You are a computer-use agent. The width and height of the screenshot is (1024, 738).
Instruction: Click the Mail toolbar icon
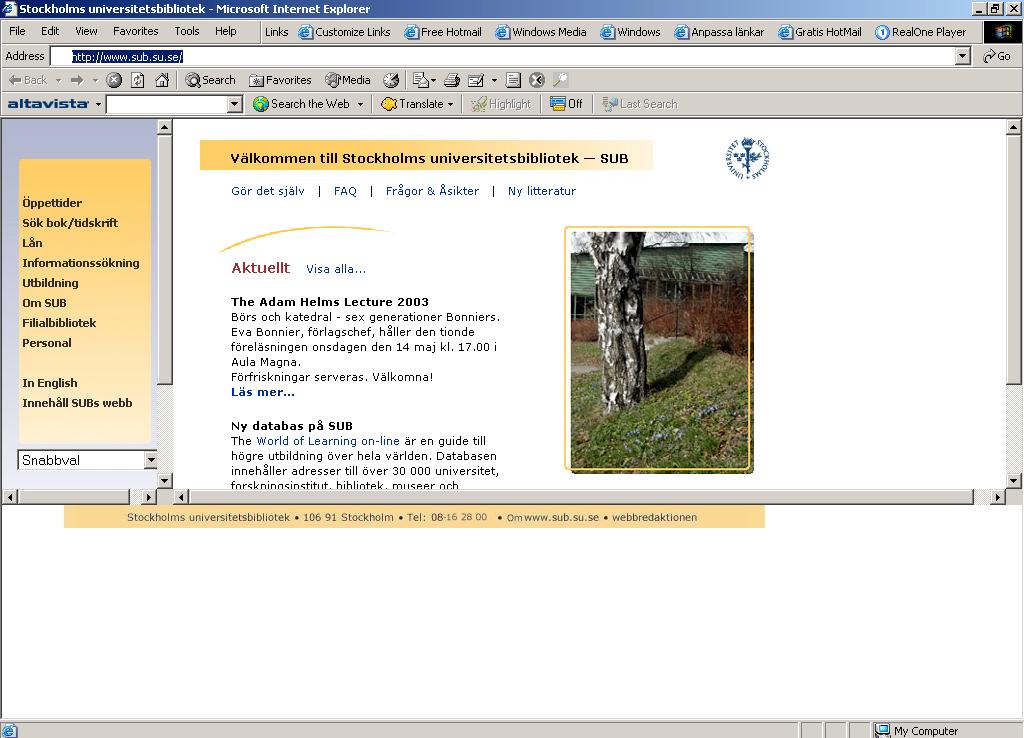421,80
